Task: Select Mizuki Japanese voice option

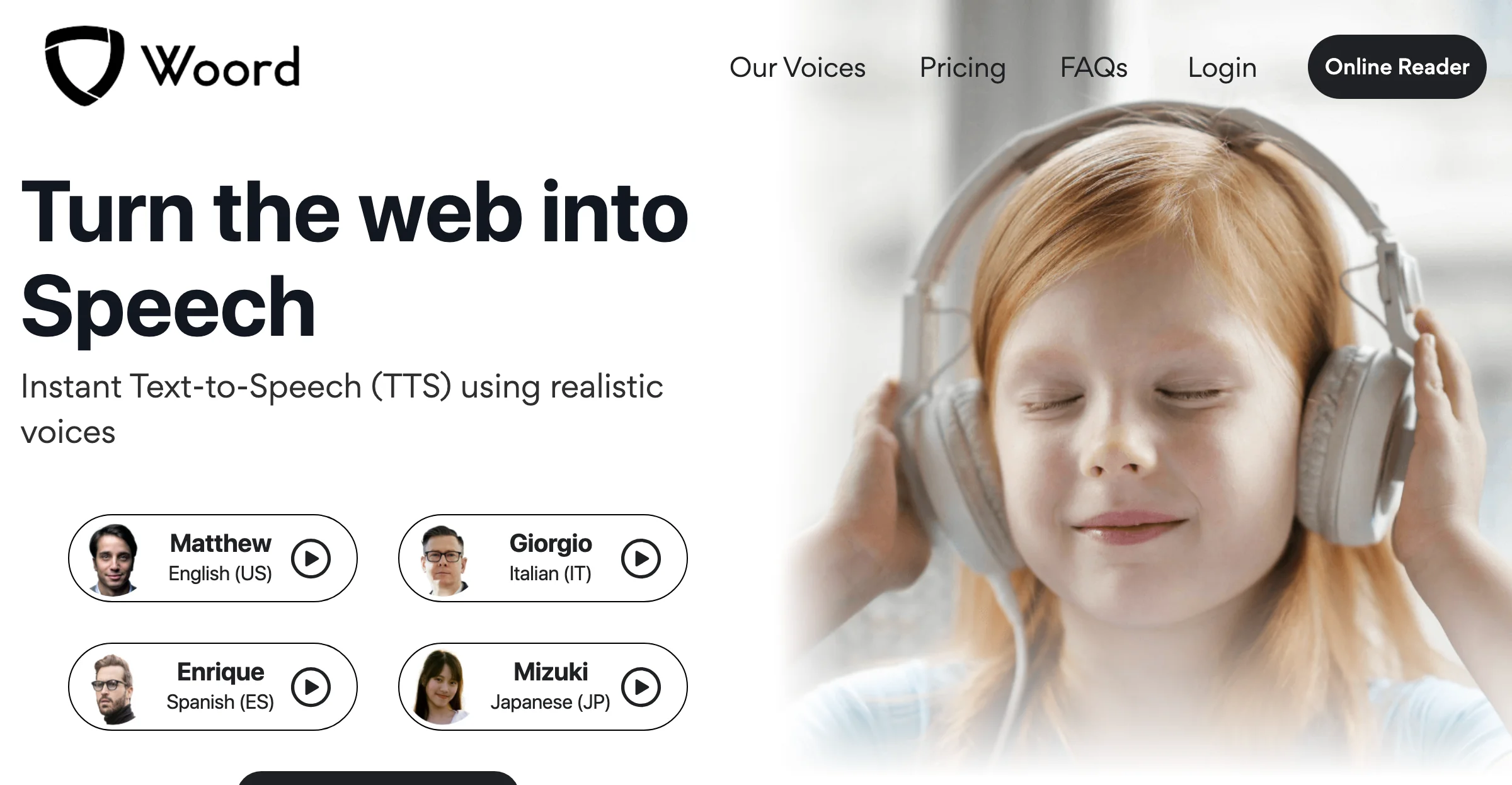Action: (548, 686)
